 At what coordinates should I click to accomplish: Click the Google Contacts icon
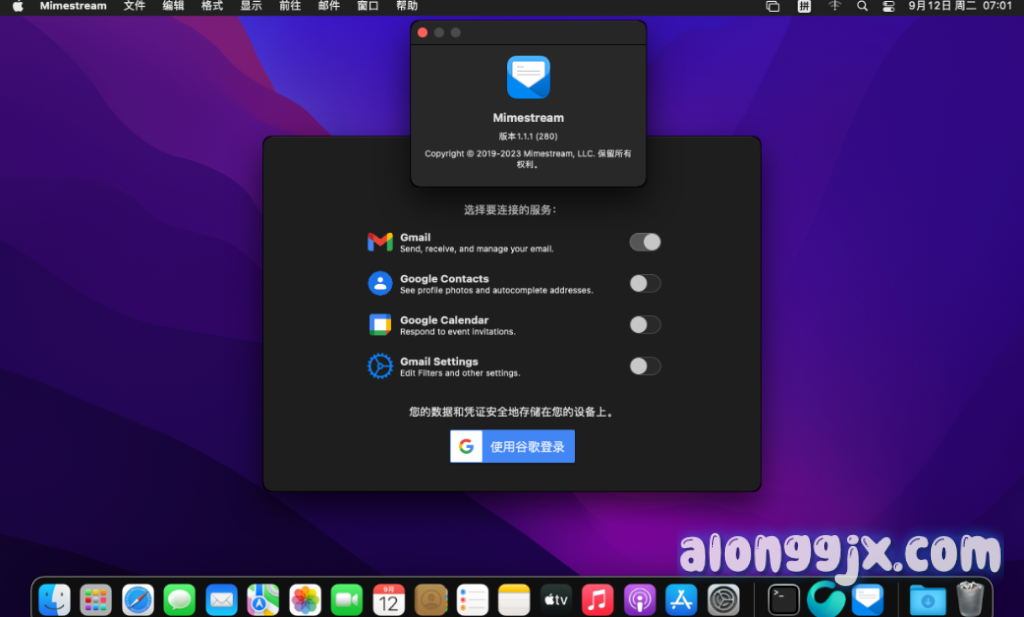(x=380, y=283)
